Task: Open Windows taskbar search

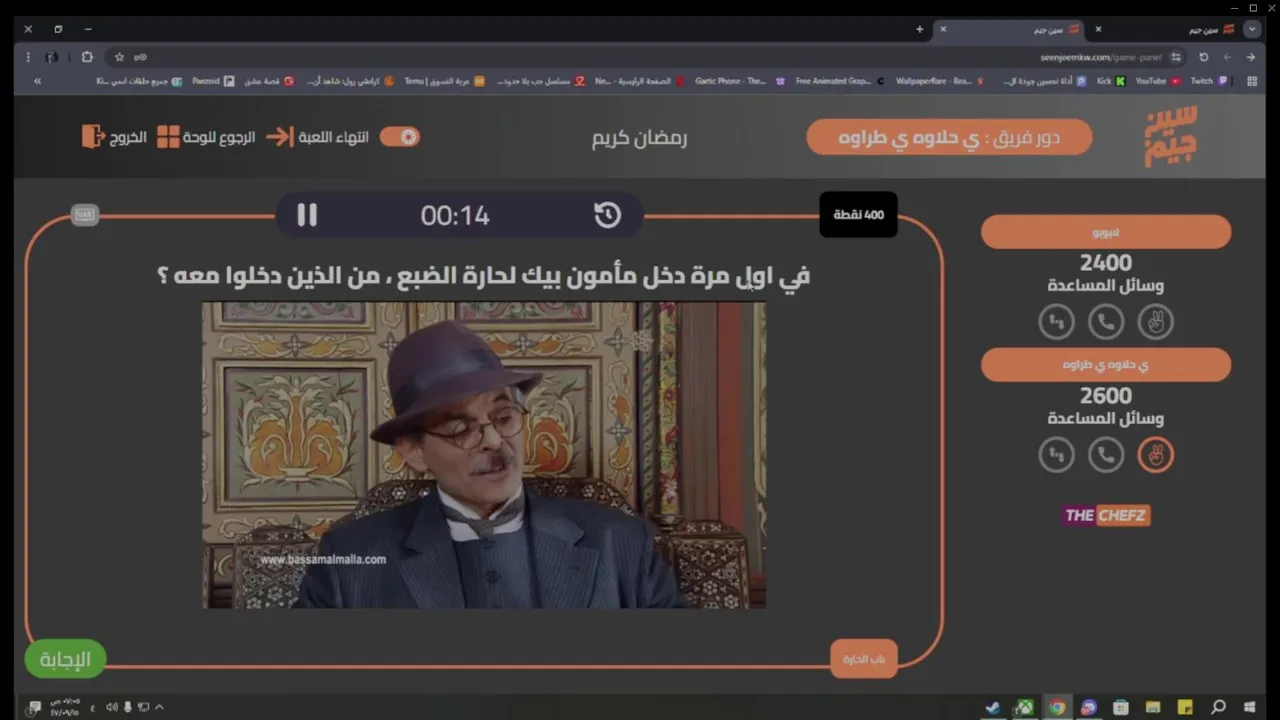Action: pos(1218,707)
